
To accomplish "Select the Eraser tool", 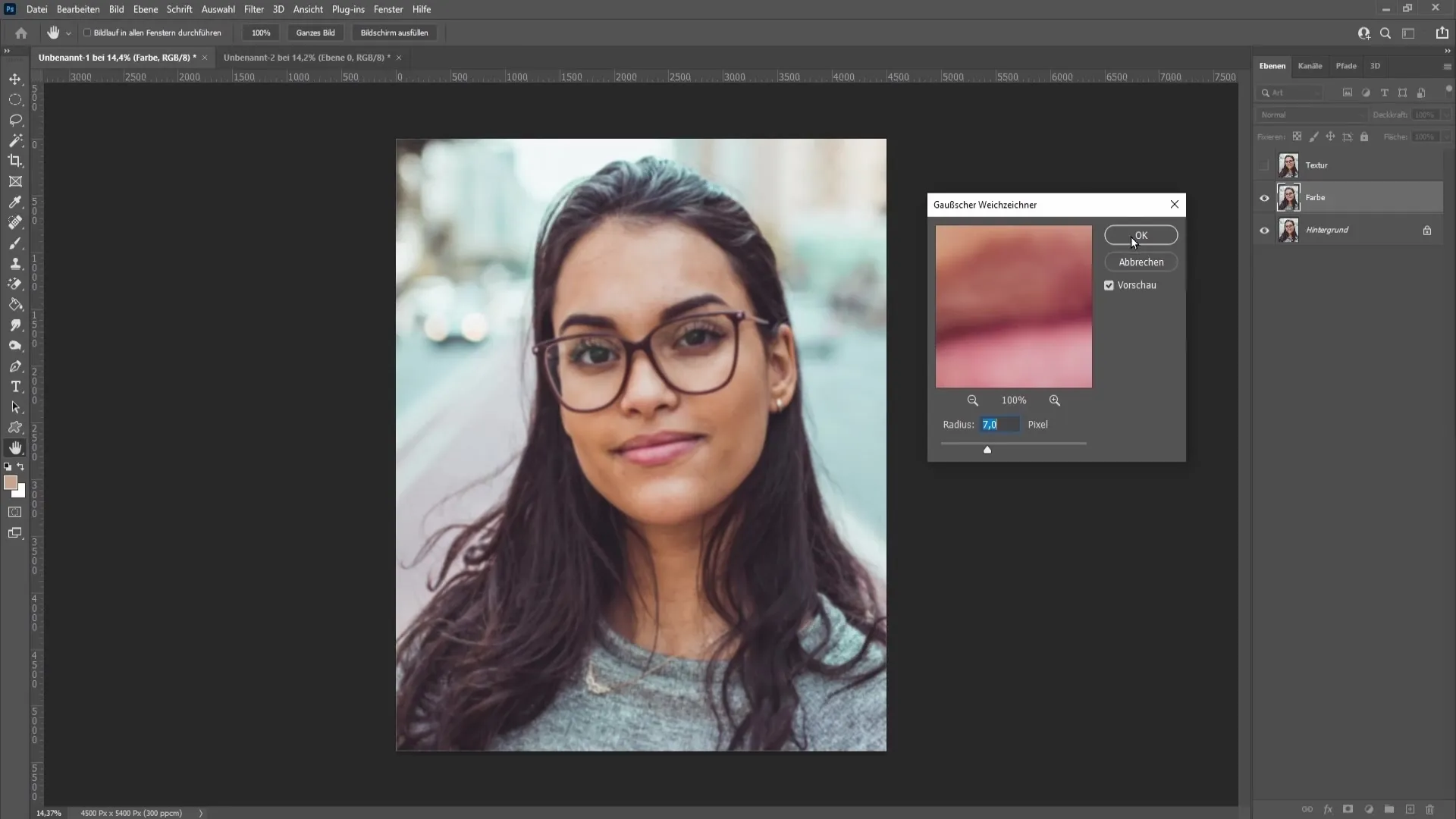I will coord(15,284).
